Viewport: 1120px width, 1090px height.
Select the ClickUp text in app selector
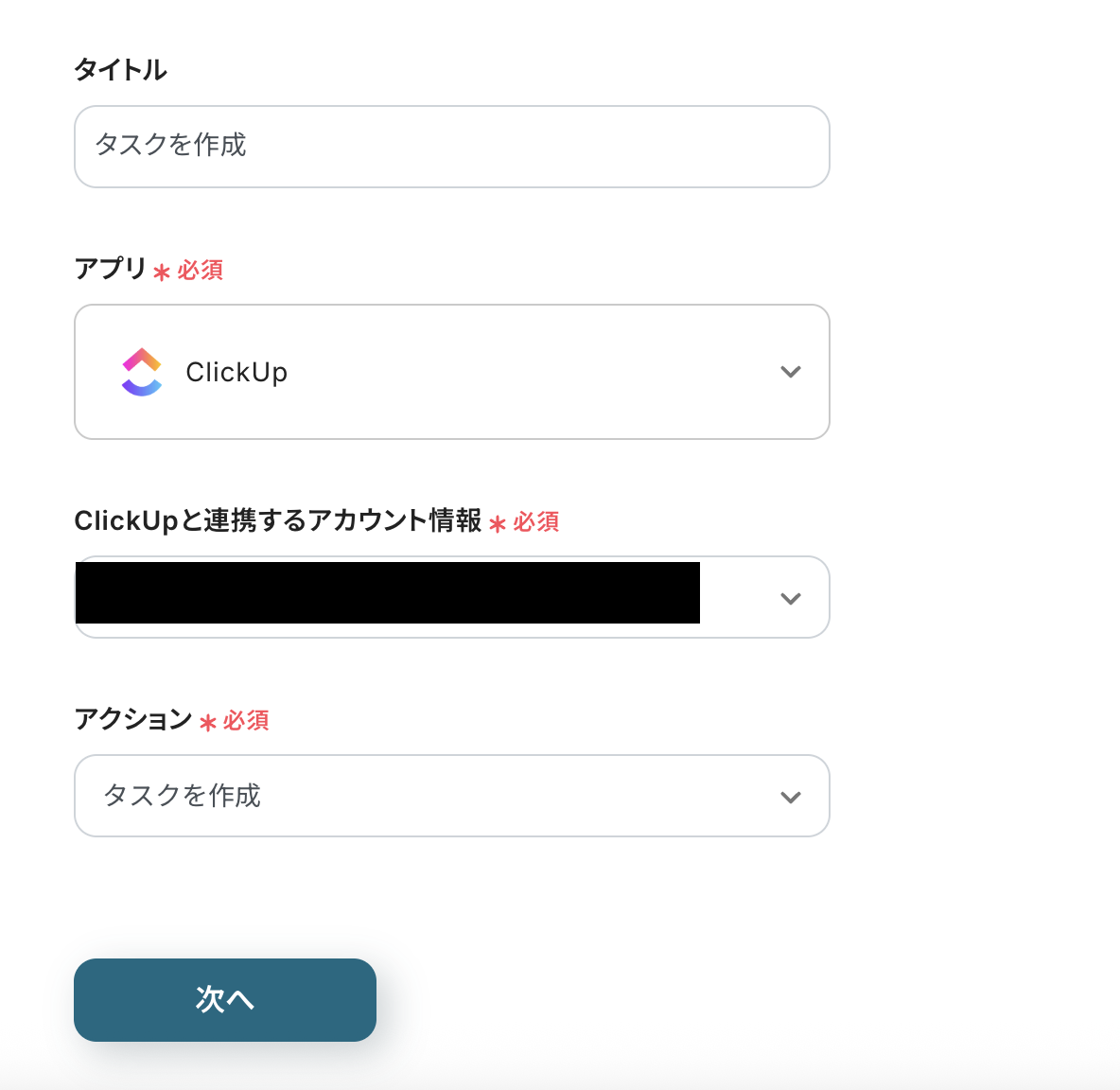(x=236, y=372)
